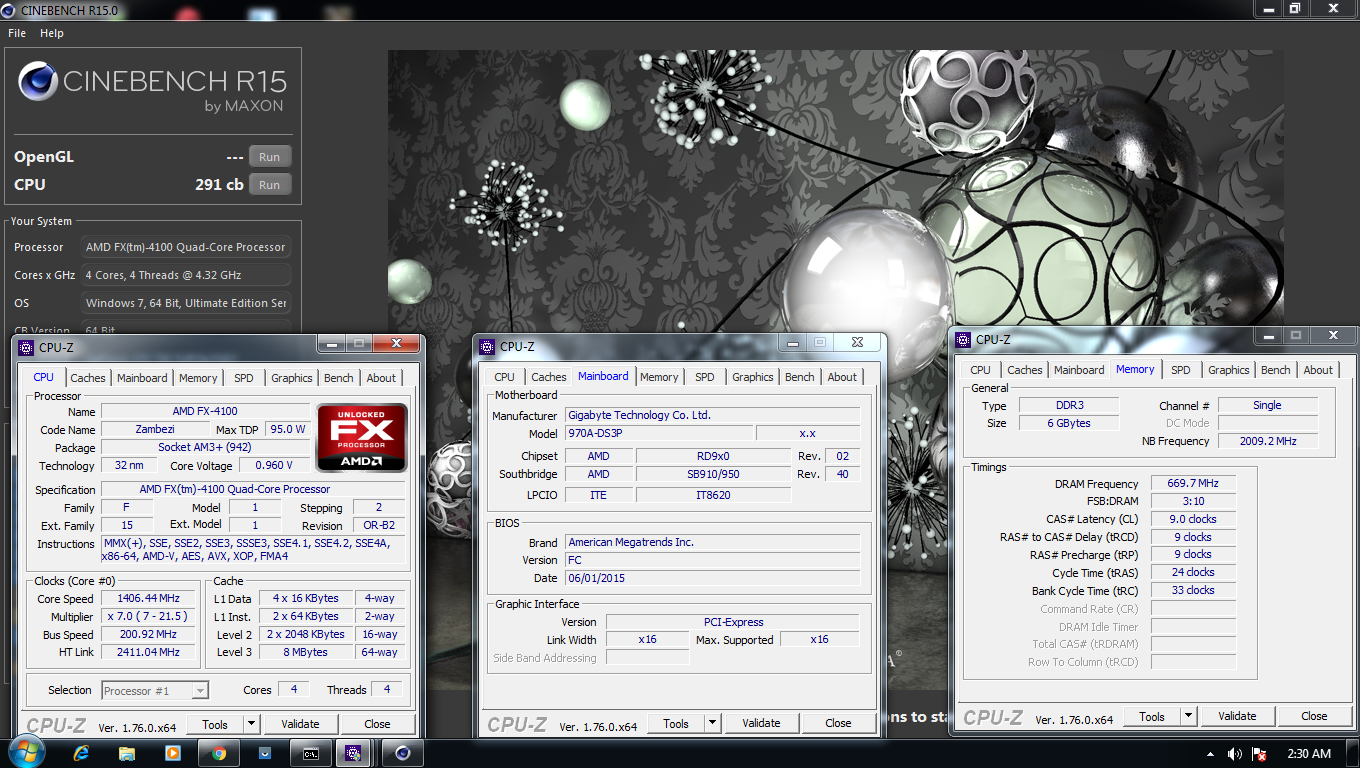Switch to Caches tab in CPU-Z CPU window

pyautogui.click(x=88, y=378)
